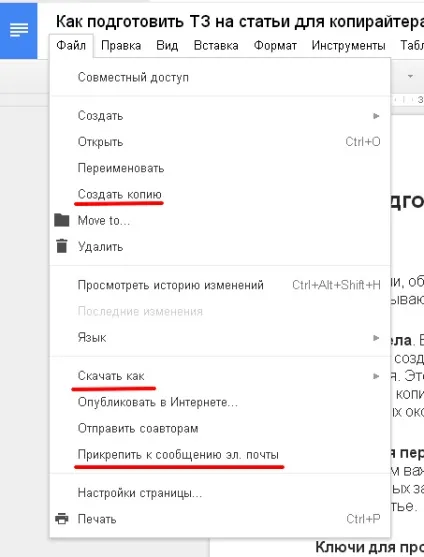
Task: Click the printer icon beside Печать
Action: tap(62, 519)
